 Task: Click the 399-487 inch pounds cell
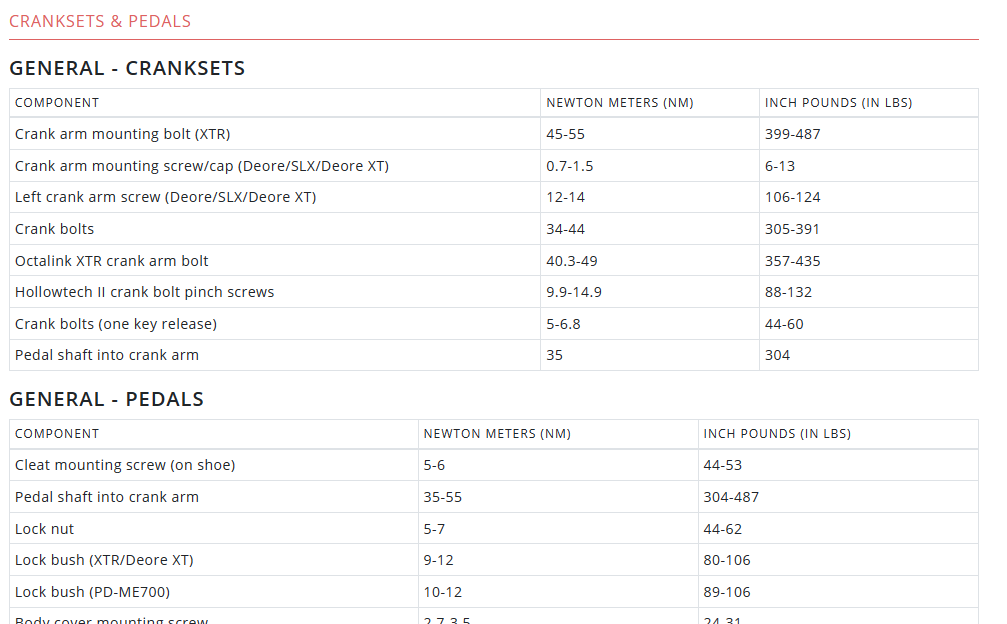pyautogui.click(x=792, y=134)
